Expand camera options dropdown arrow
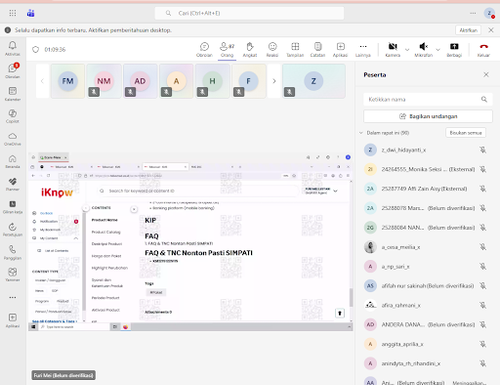The image size is (500, 385). point(407,50)
